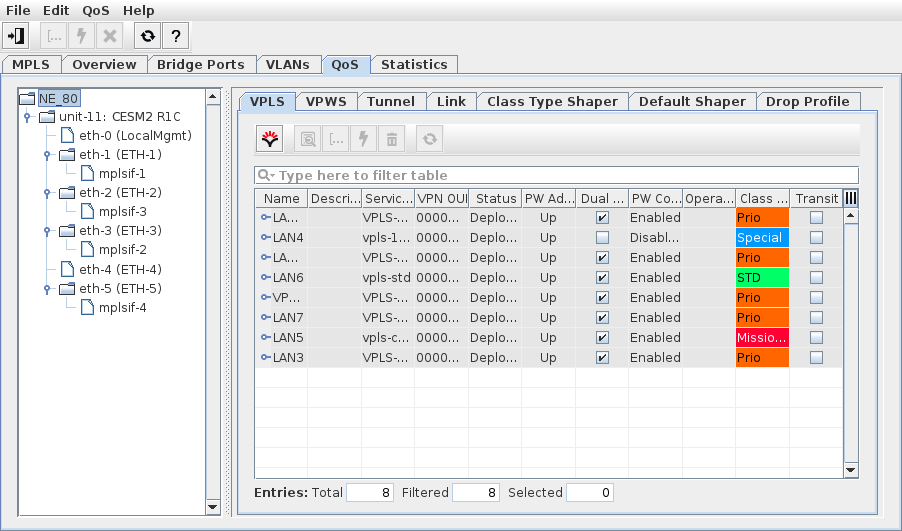Click the refresh icon in main toolbar
This screenshot has height=531, width=902.
tap(147, 36)
